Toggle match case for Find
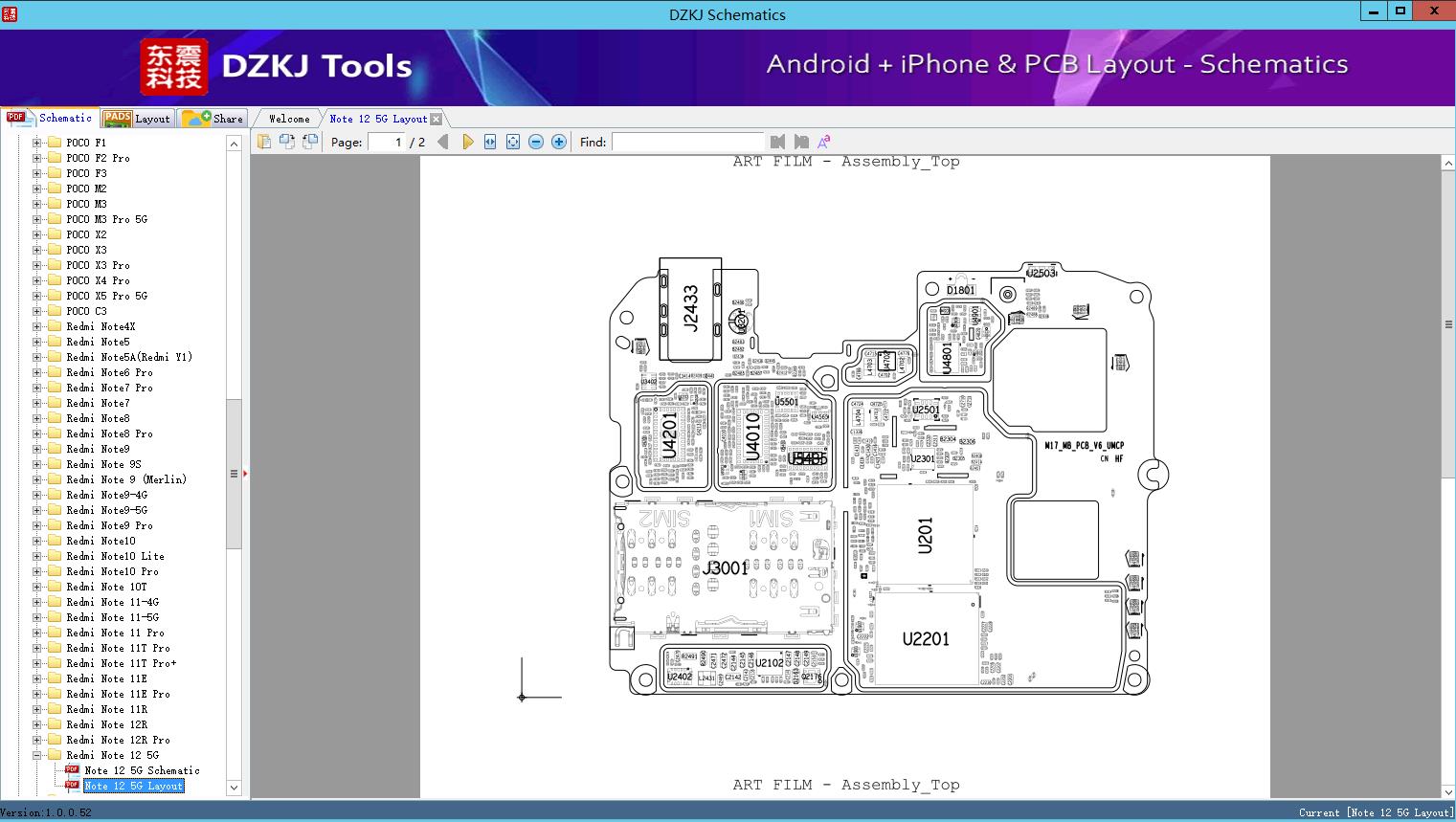Viewport: 1456px width, 822px height. [x=823, y=142]
